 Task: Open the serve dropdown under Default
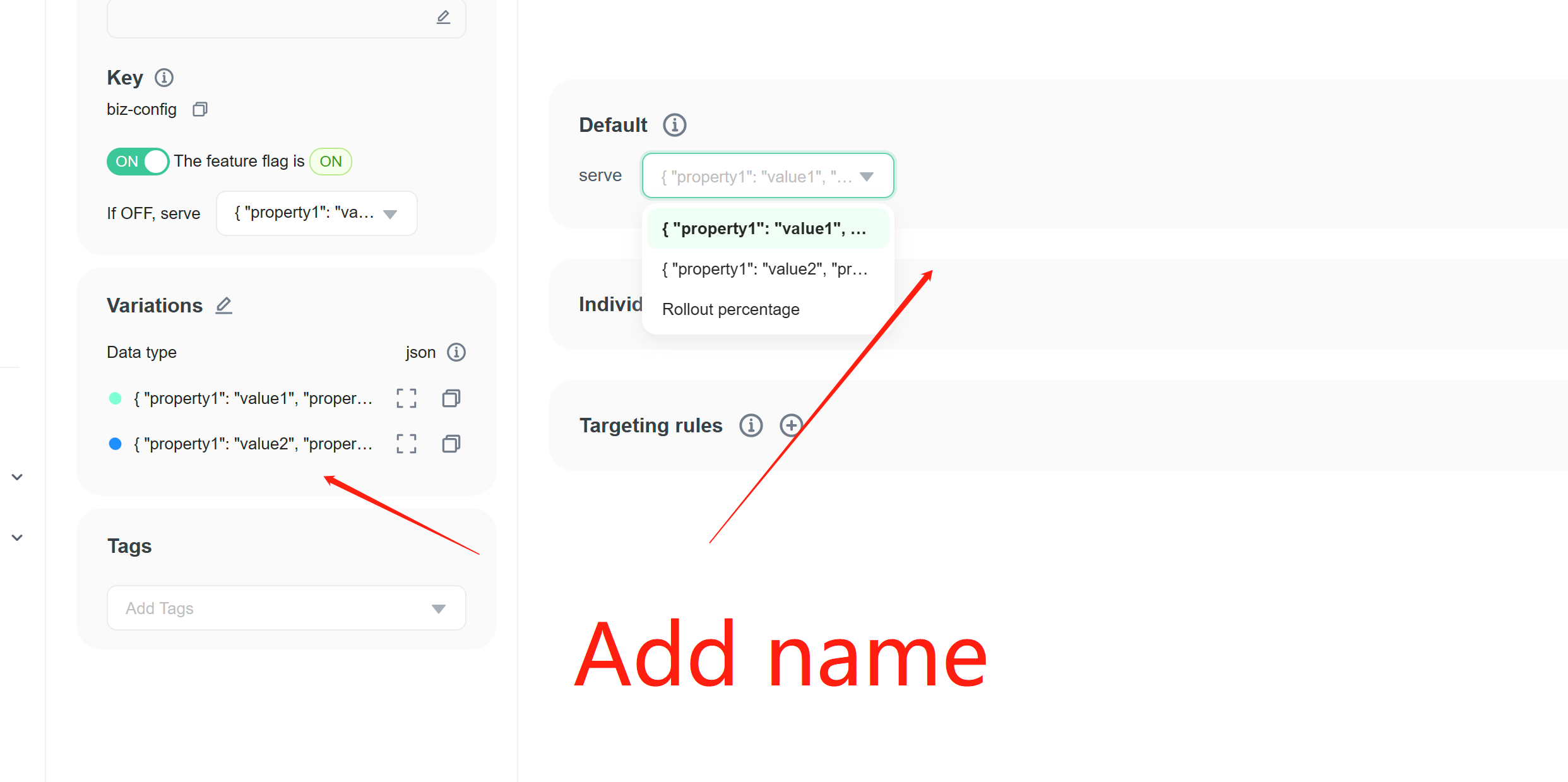[767, 175]
